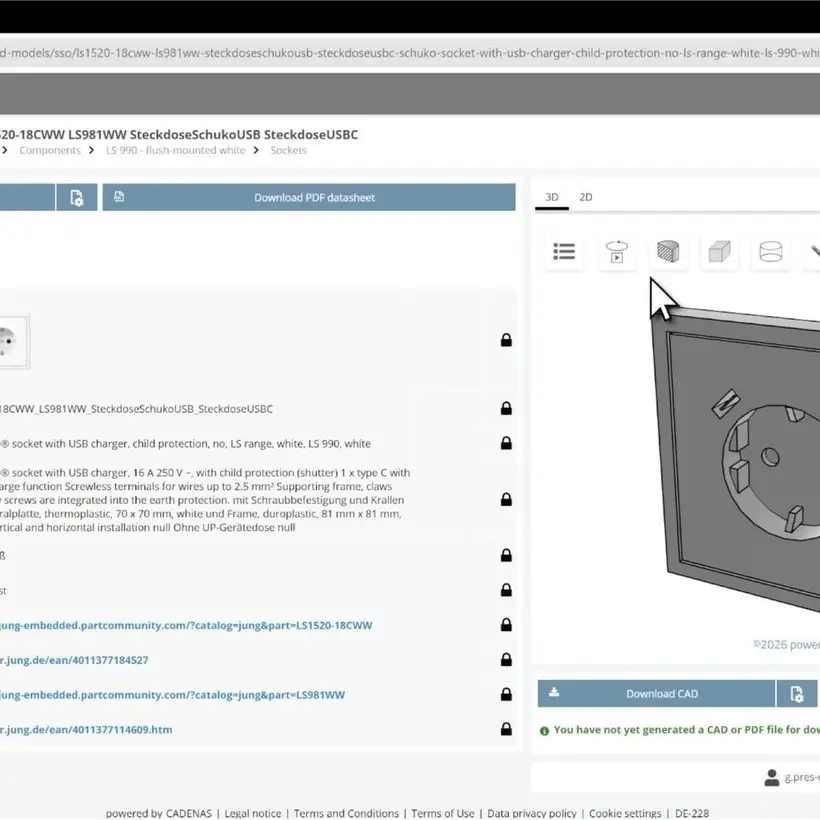Click powered by CADENAS footer text
The image size is (820, 820).
(158, 813)
